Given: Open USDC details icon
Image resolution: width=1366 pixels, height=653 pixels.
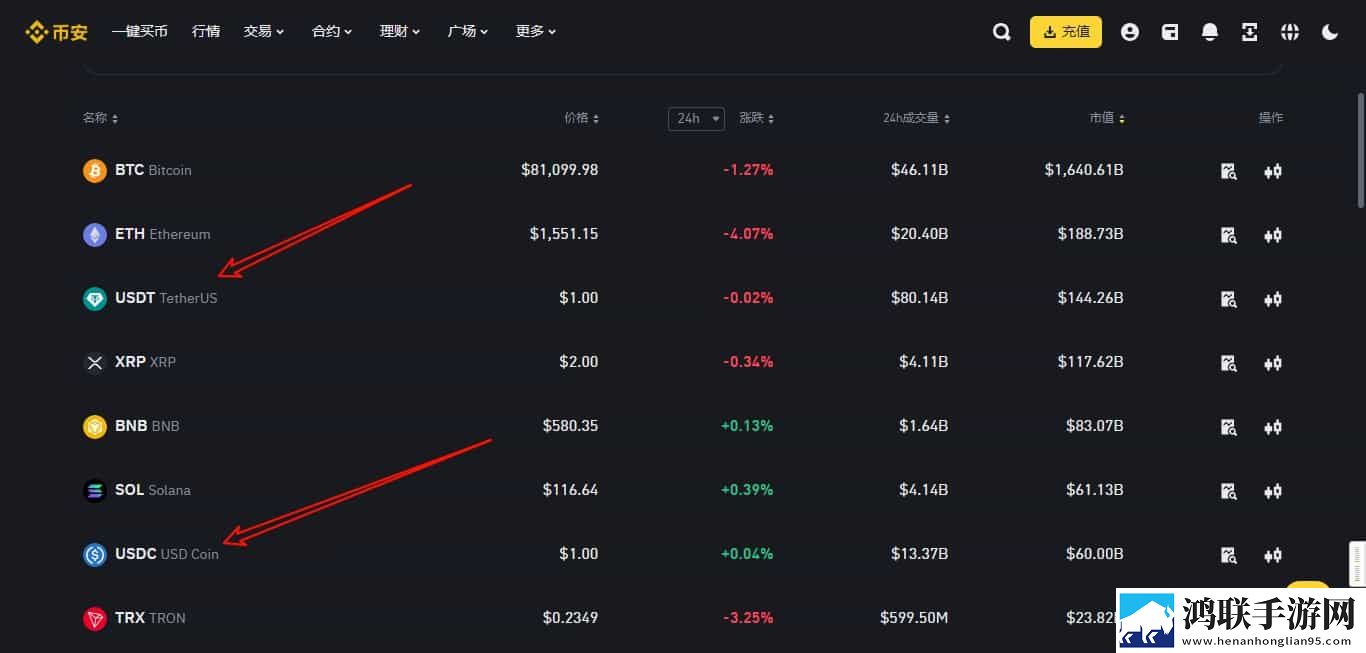Looking at the screenshot, I should (x=1229, y=555).
